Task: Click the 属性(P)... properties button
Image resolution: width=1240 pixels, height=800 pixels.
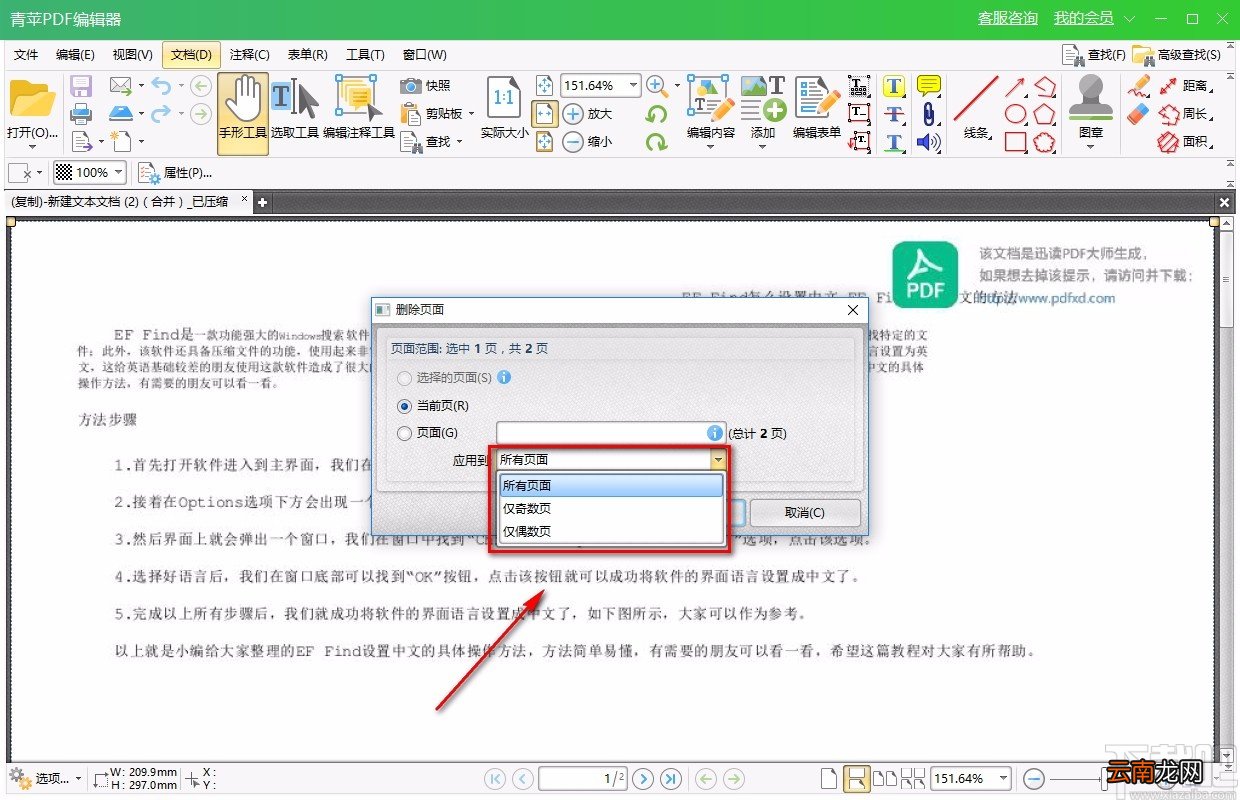Action: [x=175, y=172]
